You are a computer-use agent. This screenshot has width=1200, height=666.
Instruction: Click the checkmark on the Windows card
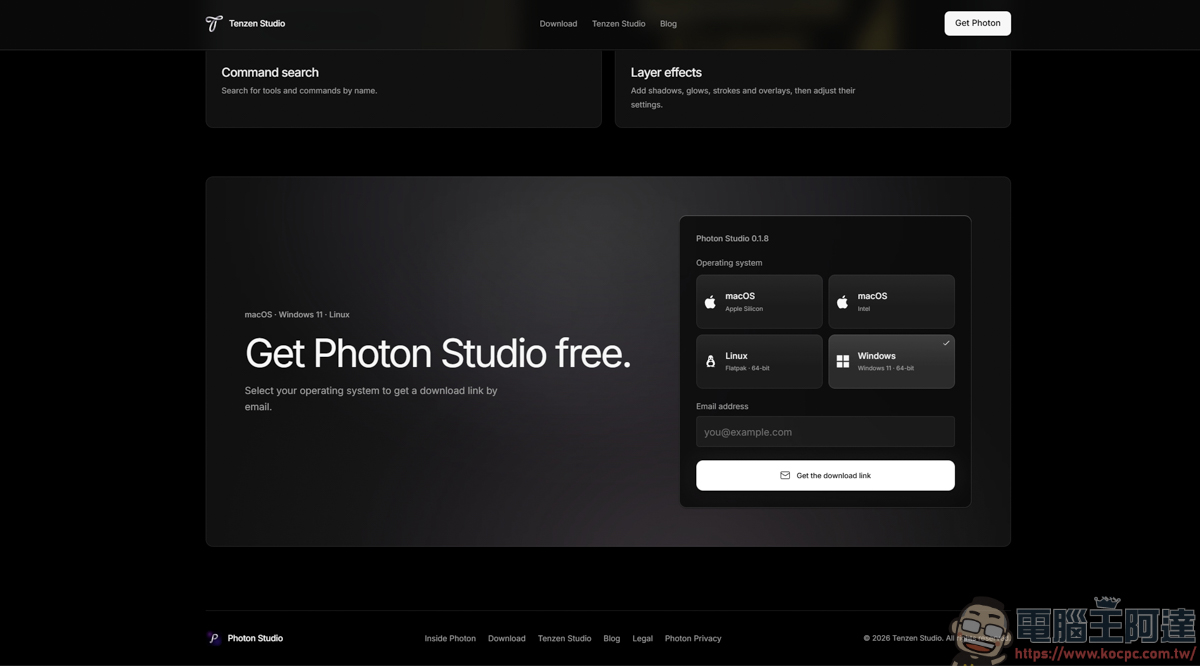(946, 343)
